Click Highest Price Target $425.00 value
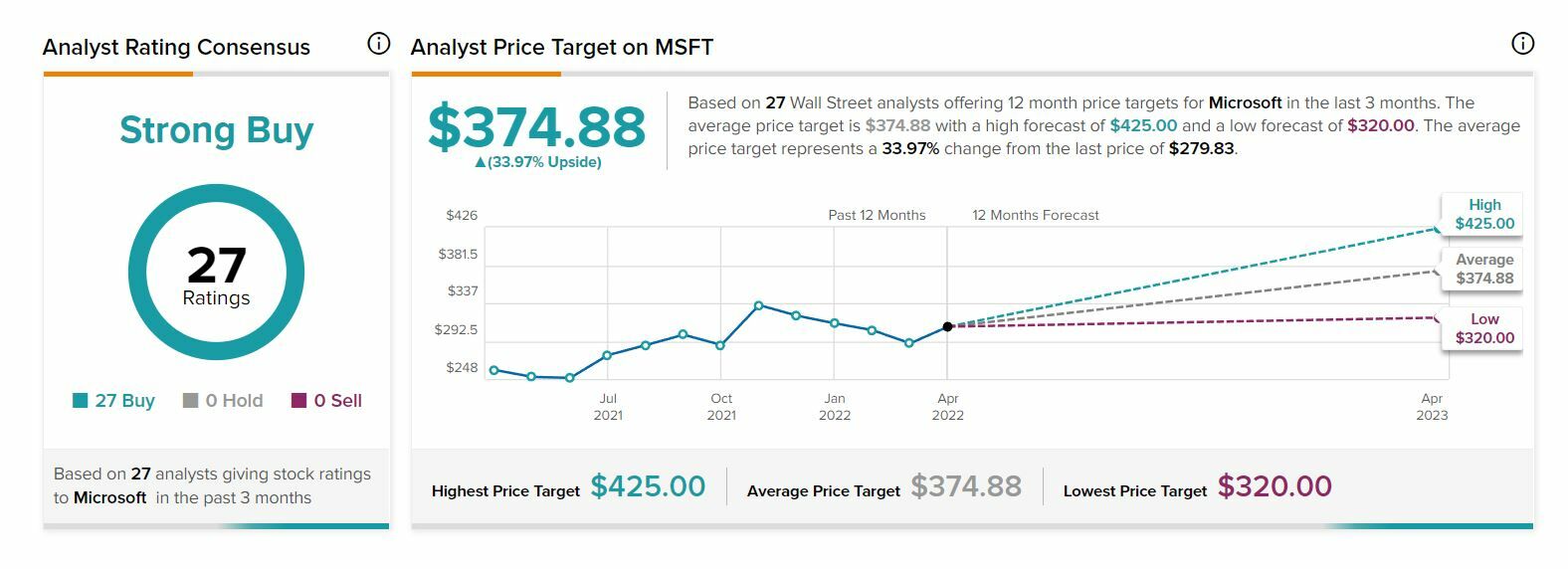The height and width of the screenshot is (569, 1568). (648, 486)
